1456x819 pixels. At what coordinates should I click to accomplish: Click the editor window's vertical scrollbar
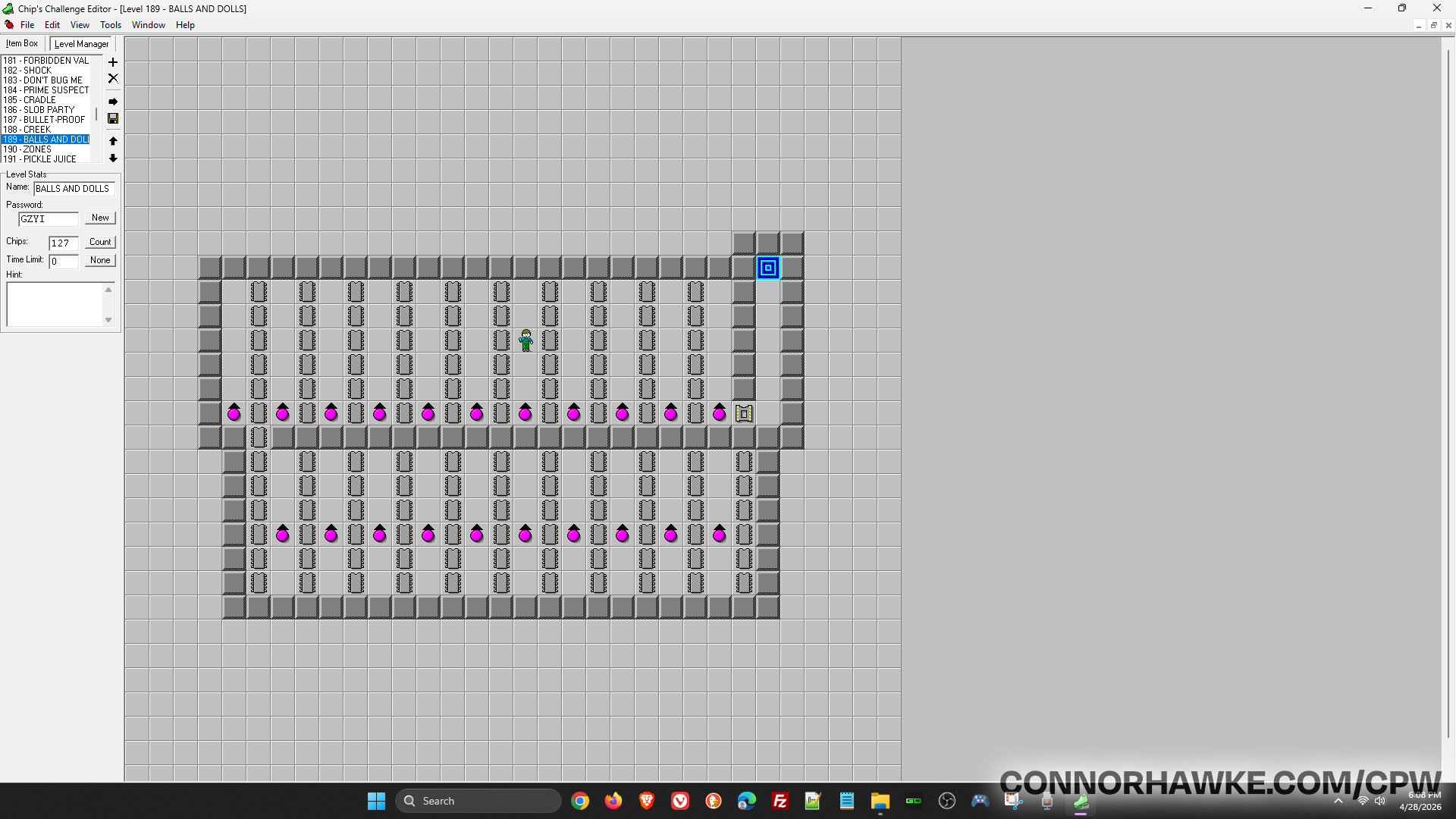1448,394
